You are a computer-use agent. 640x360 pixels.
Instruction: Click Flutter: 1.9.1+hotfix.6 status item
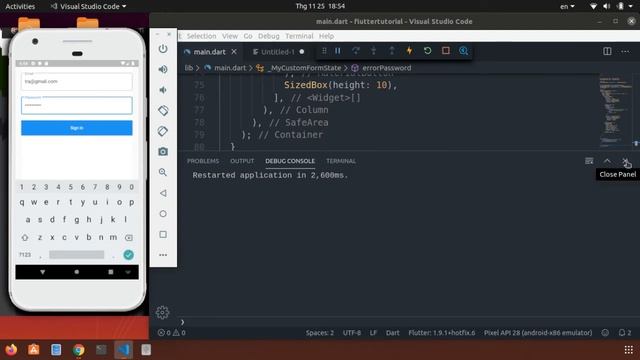pos(442,333)
